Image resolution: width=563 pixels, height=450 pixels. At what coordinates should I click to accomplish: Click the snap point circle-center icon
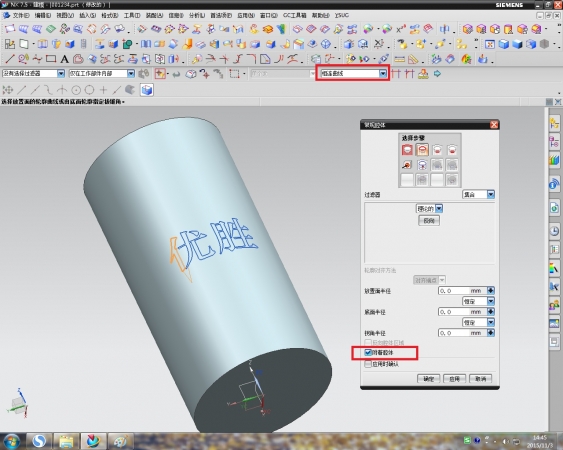click(x=76, y=89)
